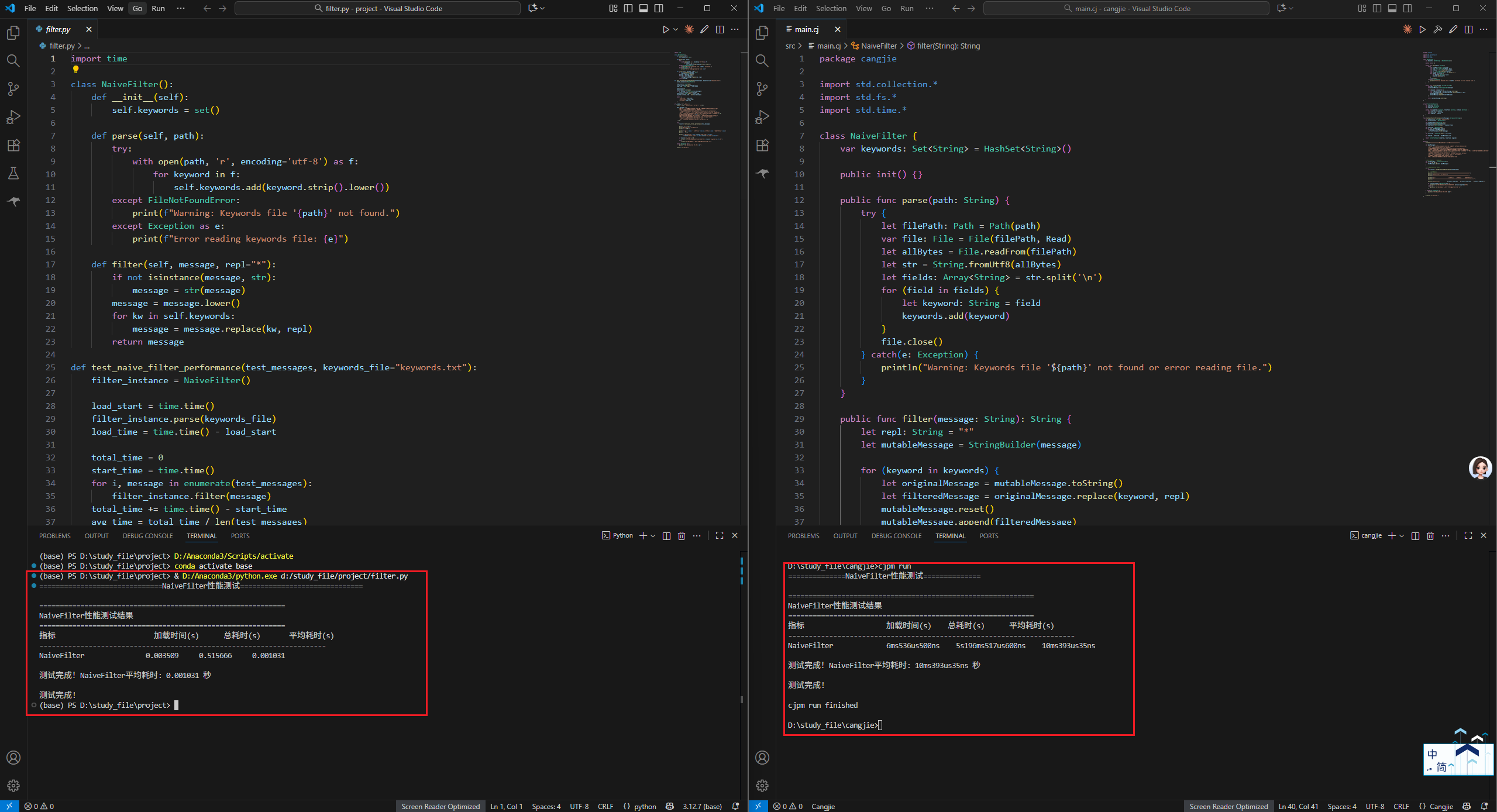Click Run Python File play button

(x=665, y=29)
